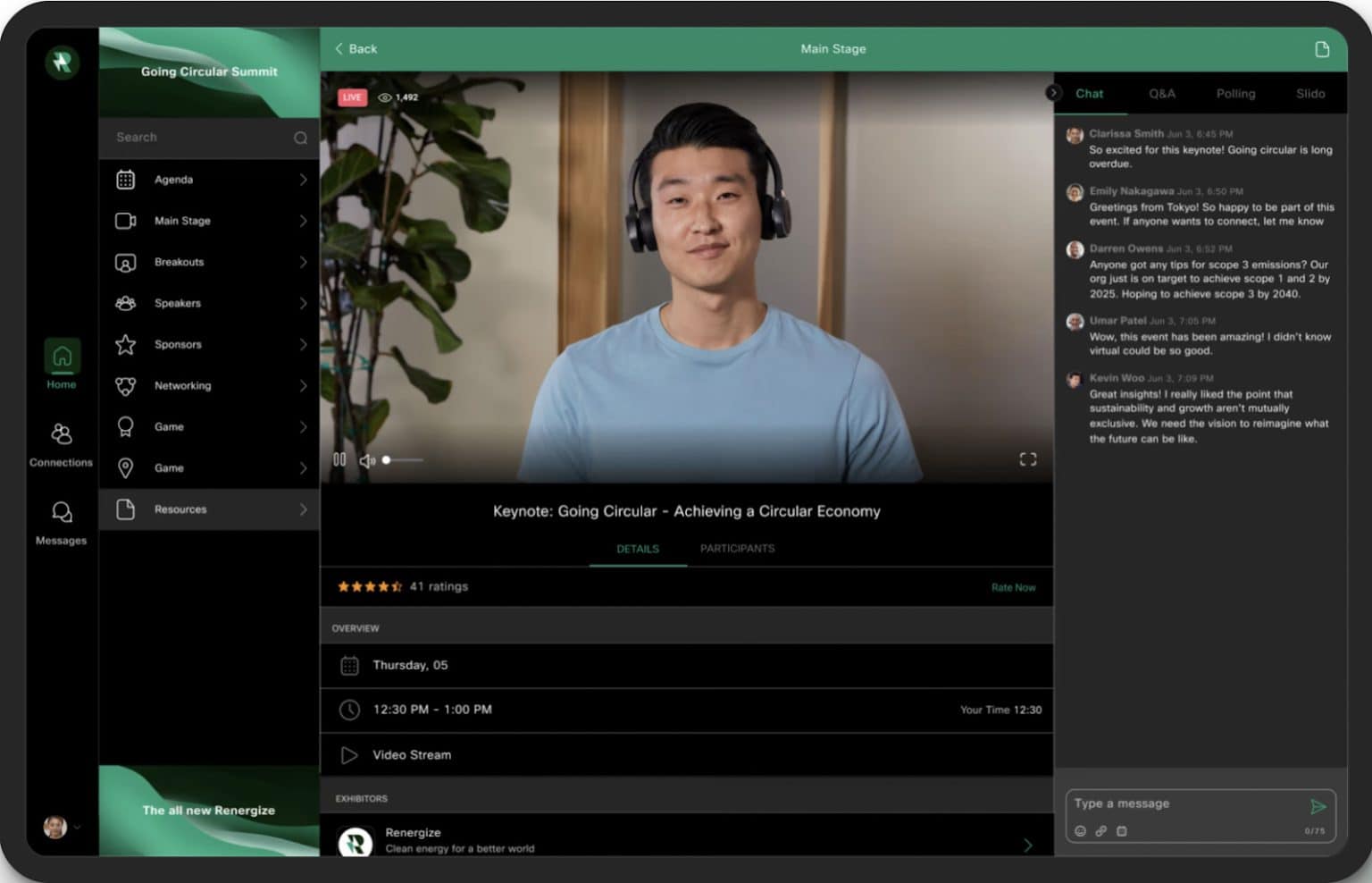Open the emoji picker in the chat box
The image size is (1372, 883).
pos(1081,831)
